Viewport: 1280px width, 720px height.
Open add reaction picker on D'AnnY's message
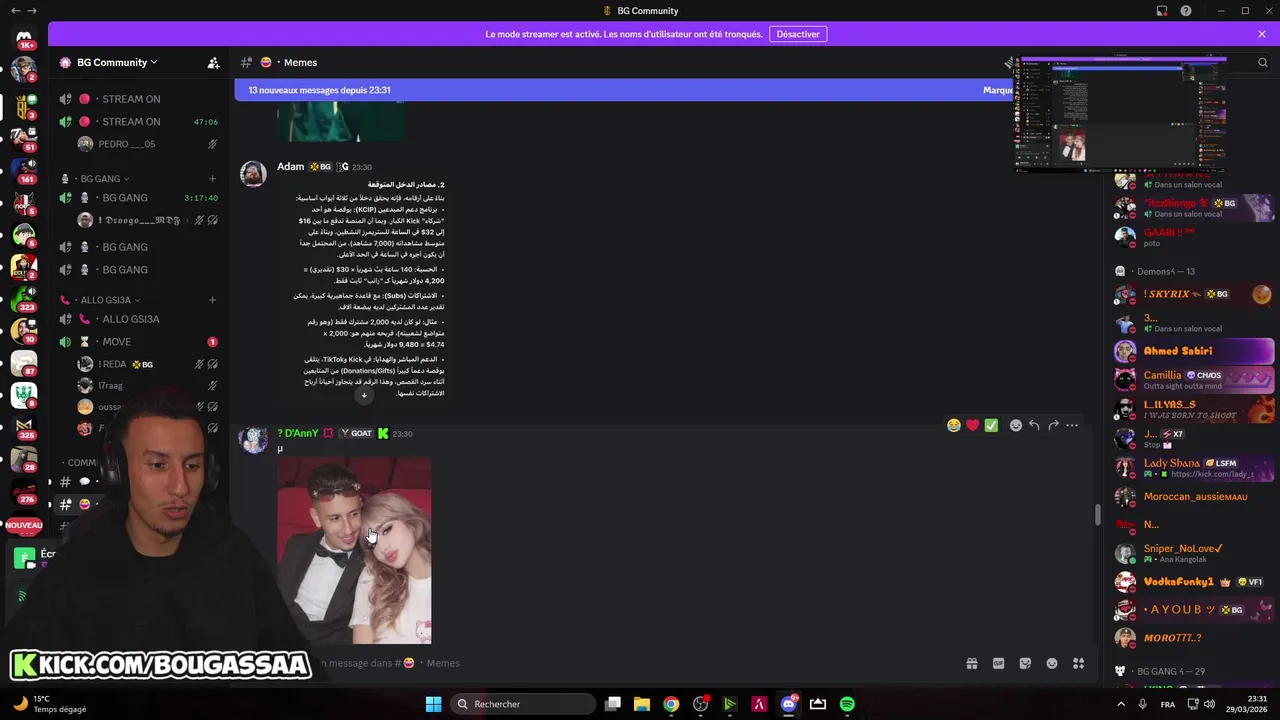(x=1016, y=425)
